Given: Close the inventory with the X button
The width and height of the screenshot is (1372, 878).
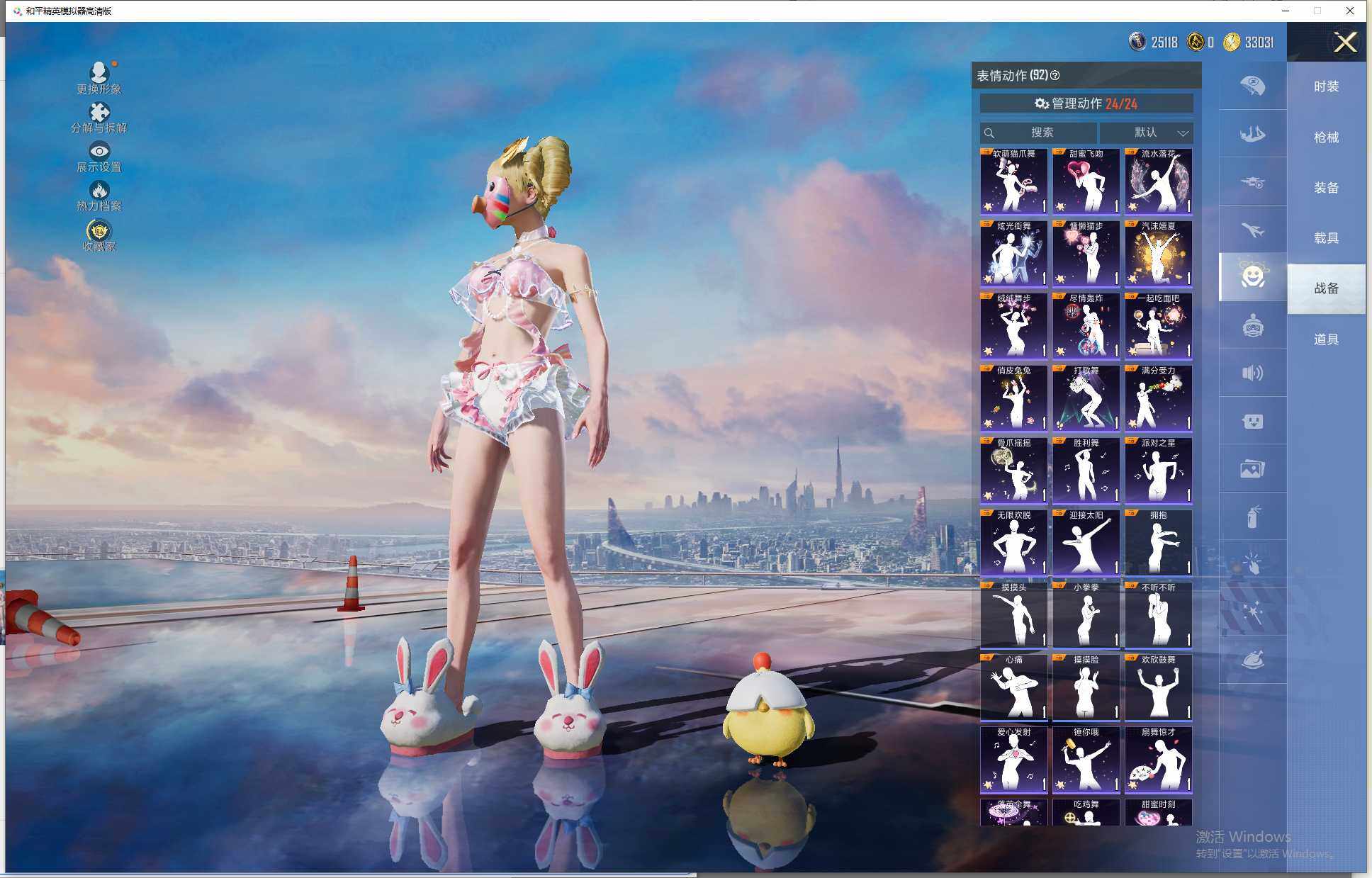Looking at the screenshot, I should click(x=1344, y=43).
